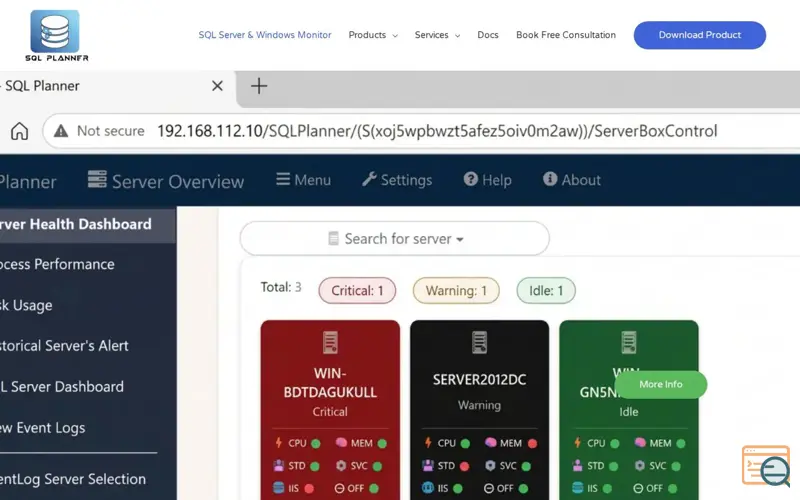Open the Docs page

[x=488, y=35]
